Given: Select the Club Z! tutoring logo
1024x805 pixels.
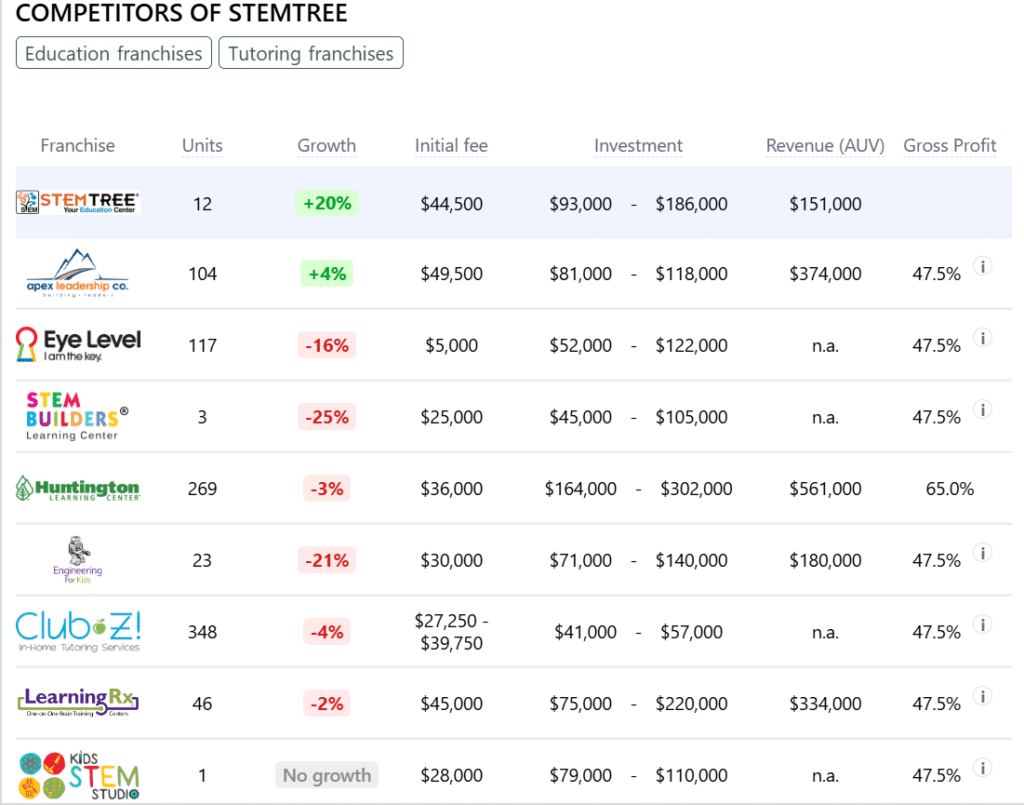Looking at the screenshot, I should (x=78, y=631).
